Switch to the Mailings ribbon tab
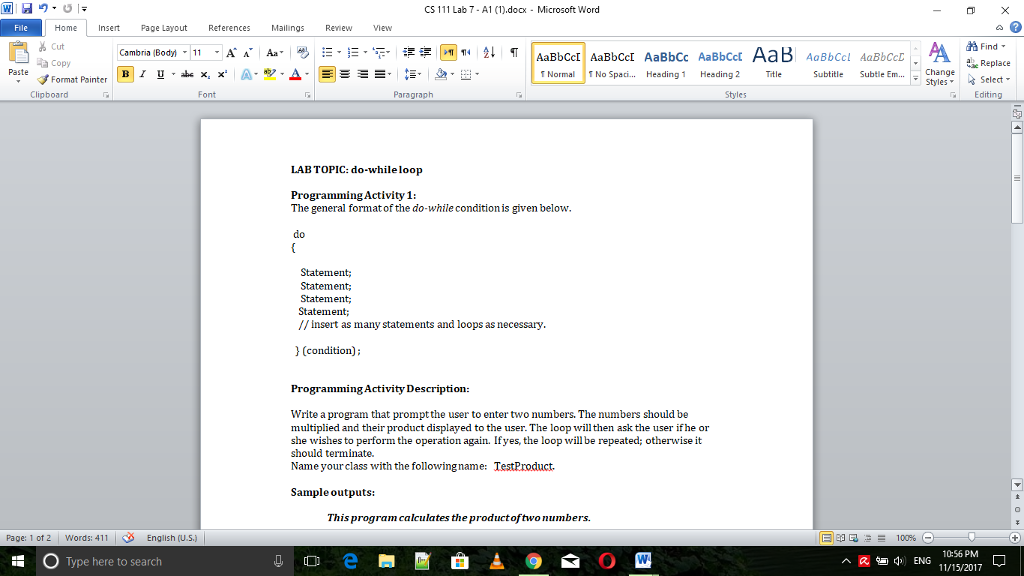Viewport: 1024px width, 576px height. [287, 28]
